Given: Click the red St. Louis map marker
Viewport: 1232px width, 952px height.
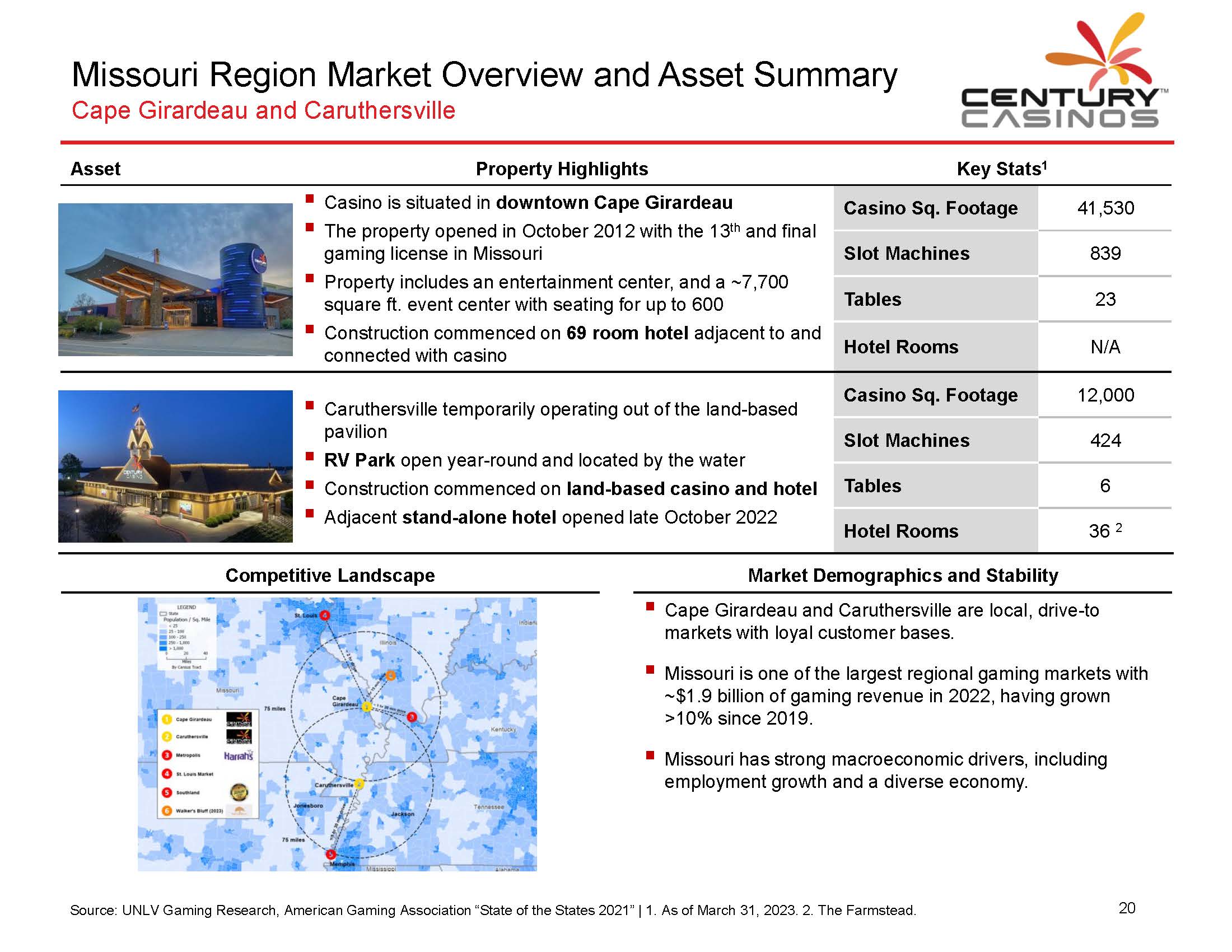Looking at the screenshot, I should click(x=325, y=615).
